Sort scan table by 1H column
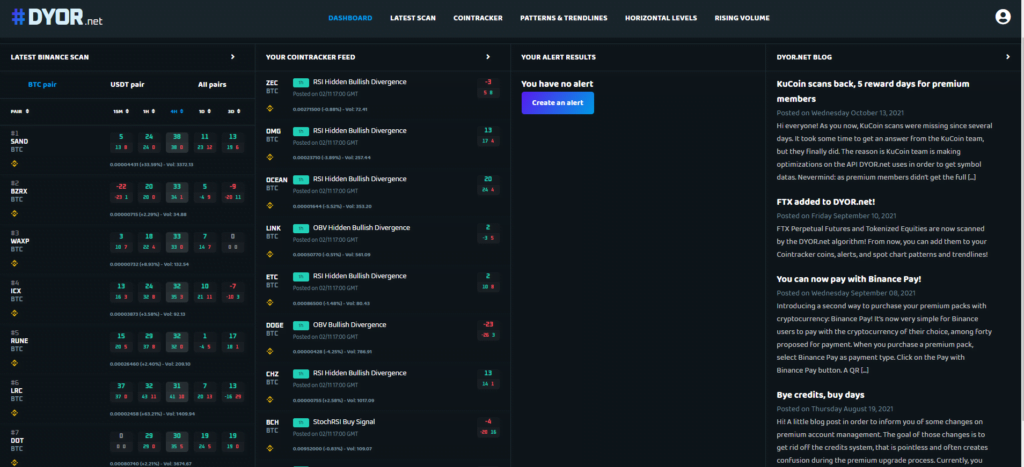 pos(150,112)
